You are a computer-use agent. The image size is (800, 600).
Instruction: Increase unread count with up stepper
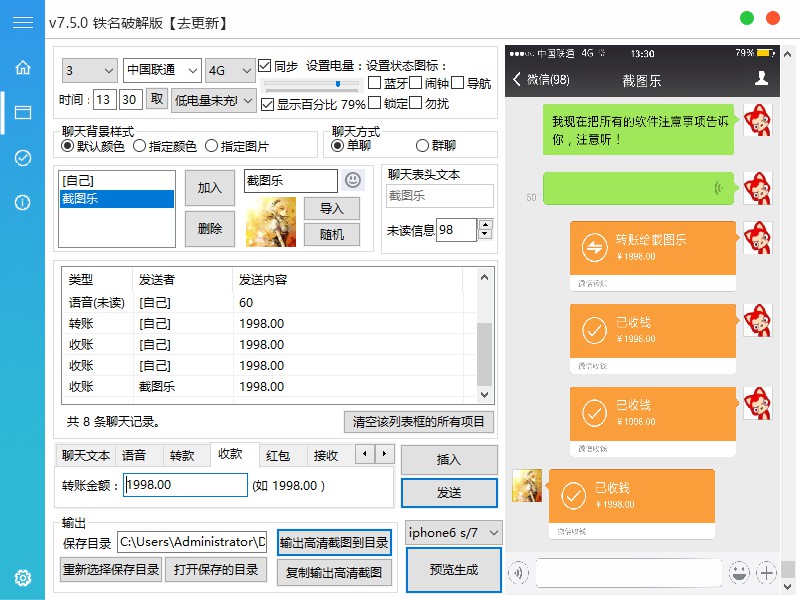tap(485, 224)
